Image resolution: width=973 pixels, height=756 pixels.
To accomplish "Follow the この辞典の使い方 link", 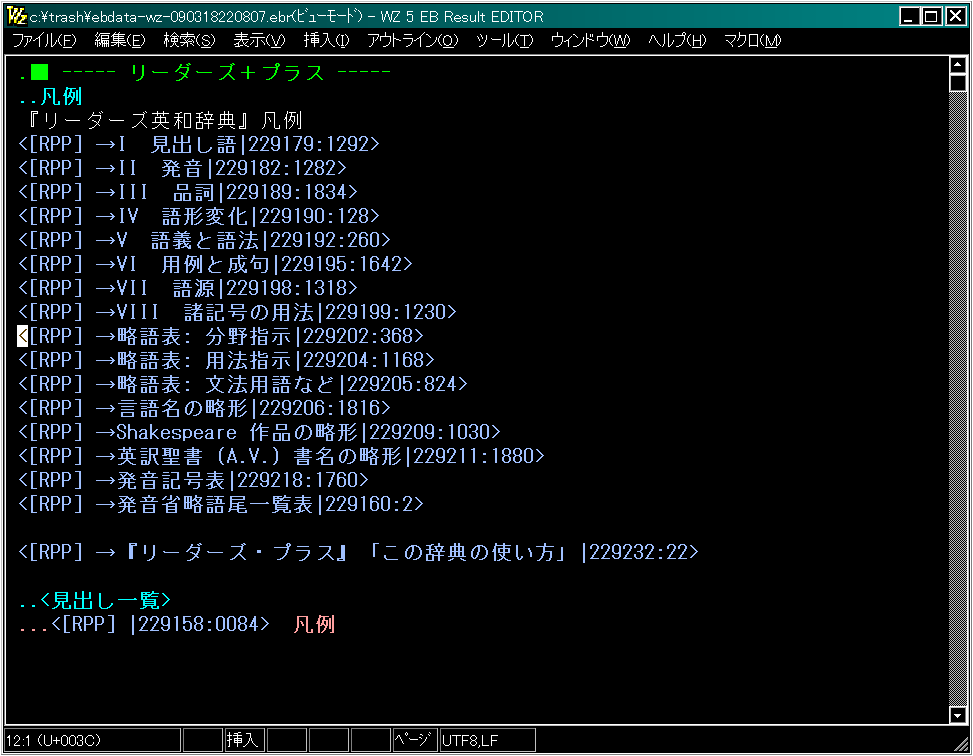I will pyautogui.click(x=358, y=552).
